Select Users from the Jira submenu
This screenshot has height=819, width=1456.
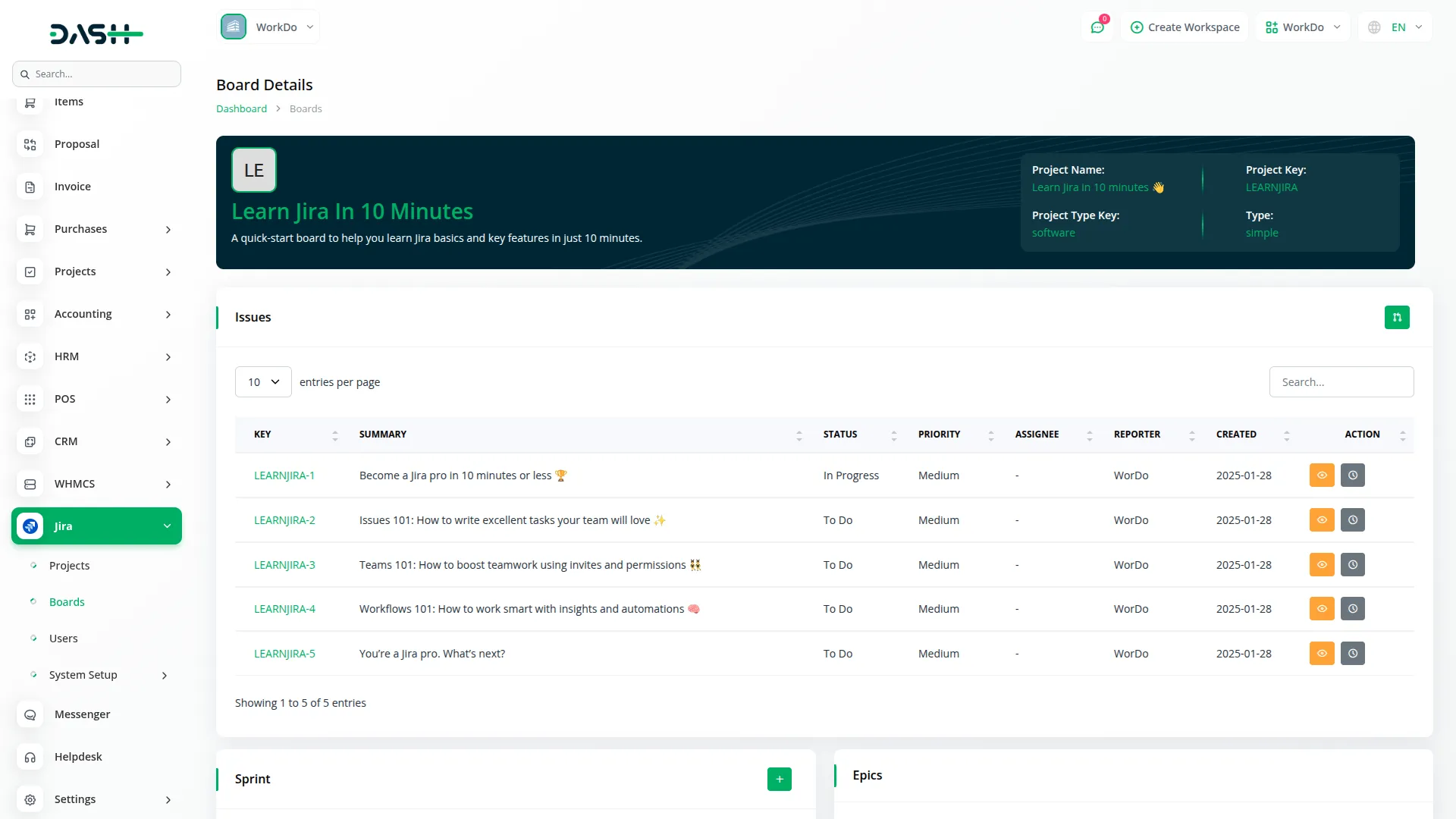click(64, 638)
